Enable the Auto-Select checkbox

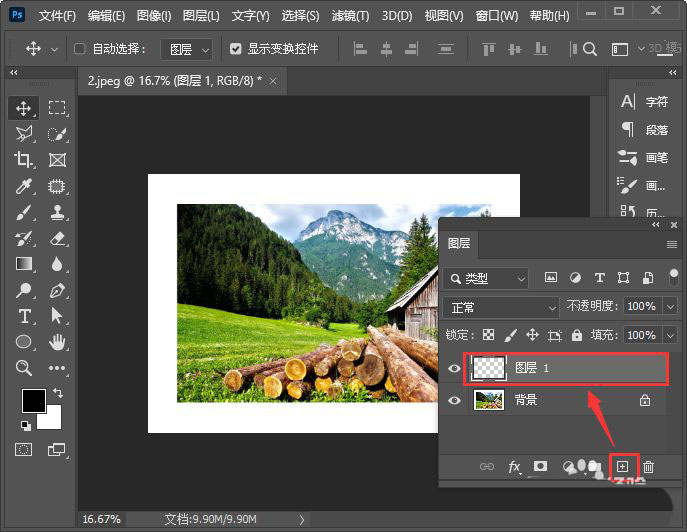79,48
